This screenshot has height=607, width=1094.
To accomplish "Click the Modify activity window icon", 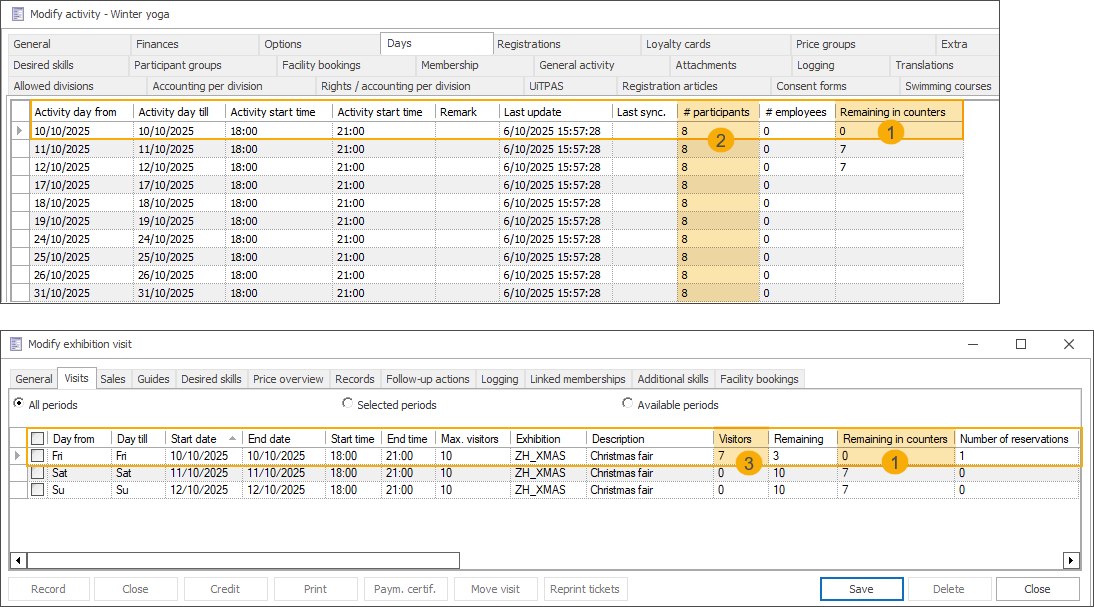I will click(17, 14).
